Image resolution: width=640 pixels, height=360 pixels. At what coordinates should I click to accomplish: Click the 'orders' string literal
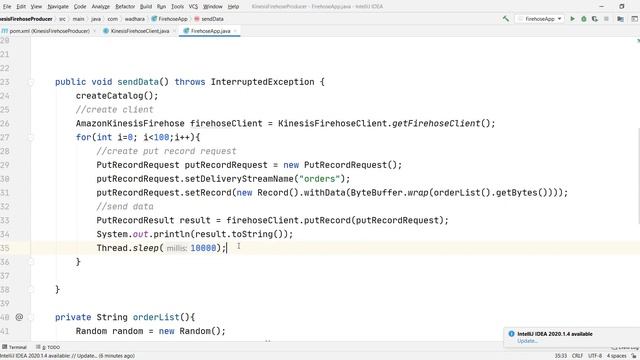[320, 179]
